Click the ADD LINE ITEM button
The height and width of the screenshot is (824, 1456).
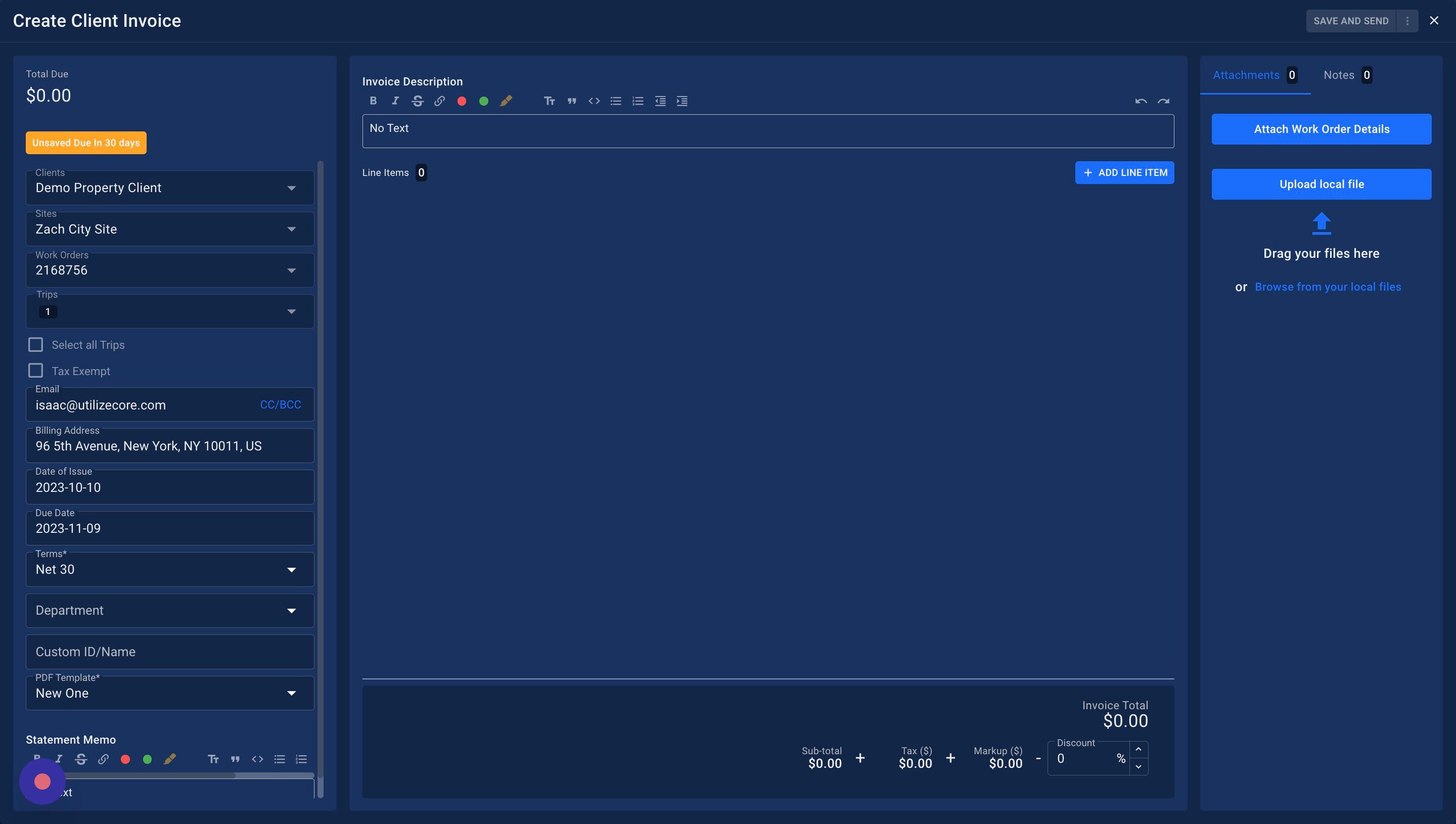tap(1124, 172)
